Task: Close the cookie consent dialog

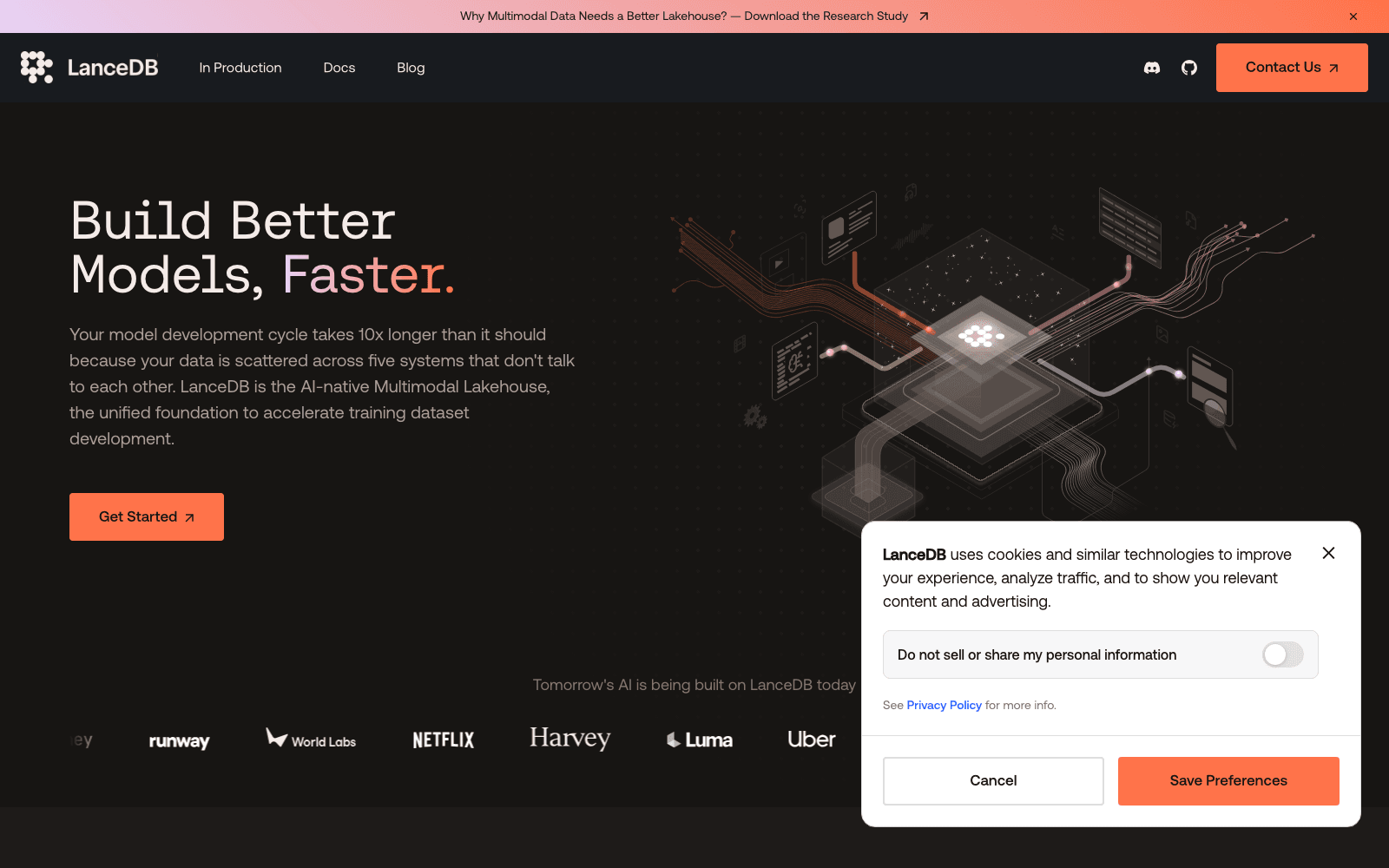Action: [x=1328, y=553]
